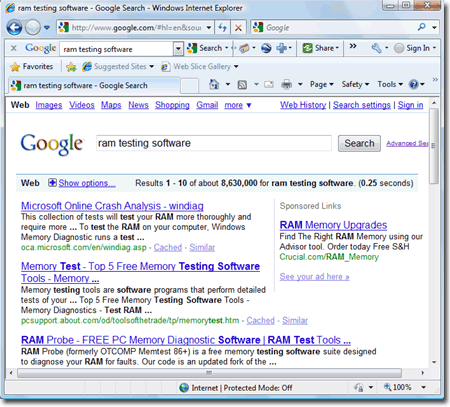Refresh the page with the Refresh icon

pyautogui.click(x=222, y=28)
